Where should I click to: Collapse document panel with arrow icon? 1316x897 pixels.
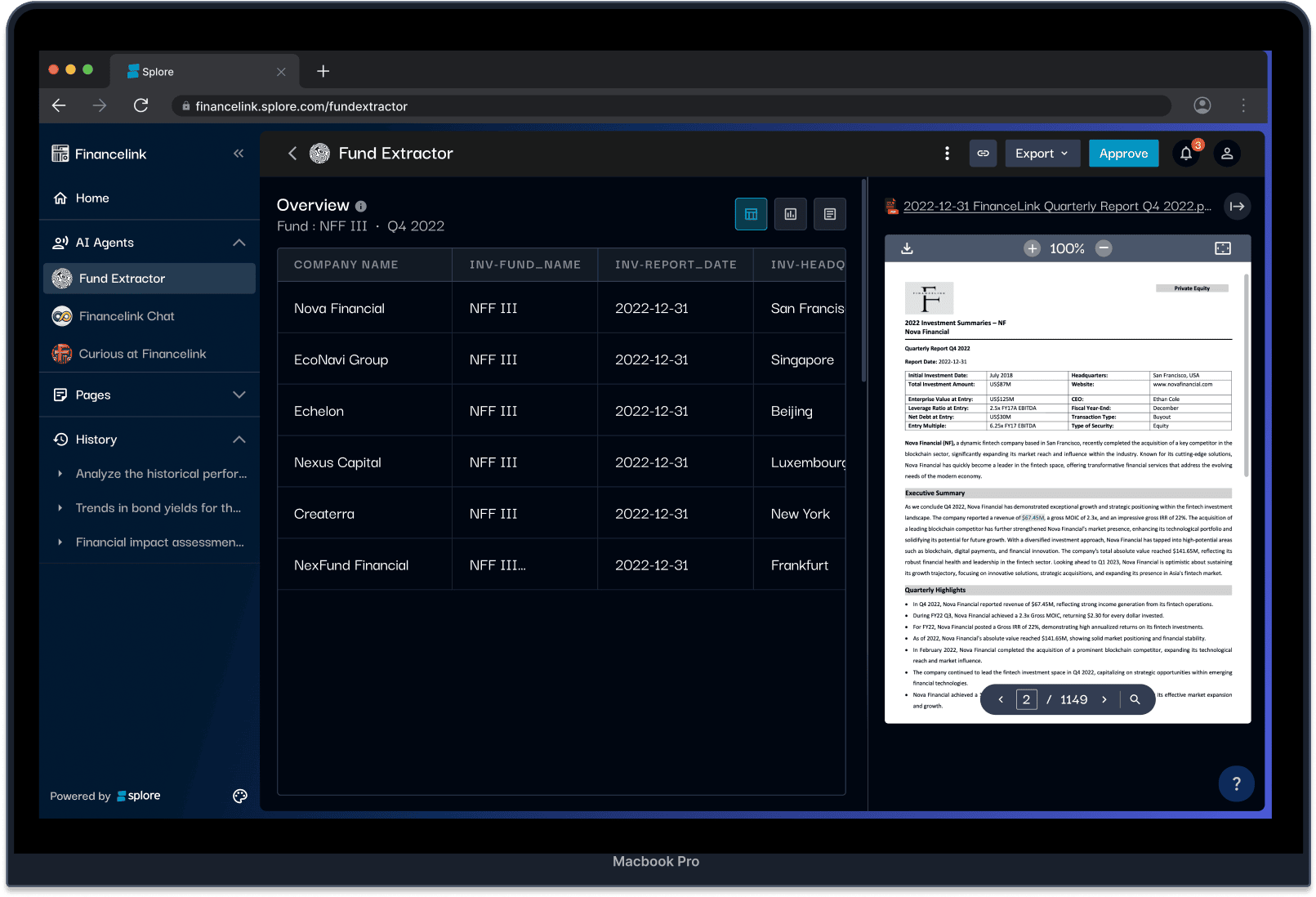(x=1238, y=206)
